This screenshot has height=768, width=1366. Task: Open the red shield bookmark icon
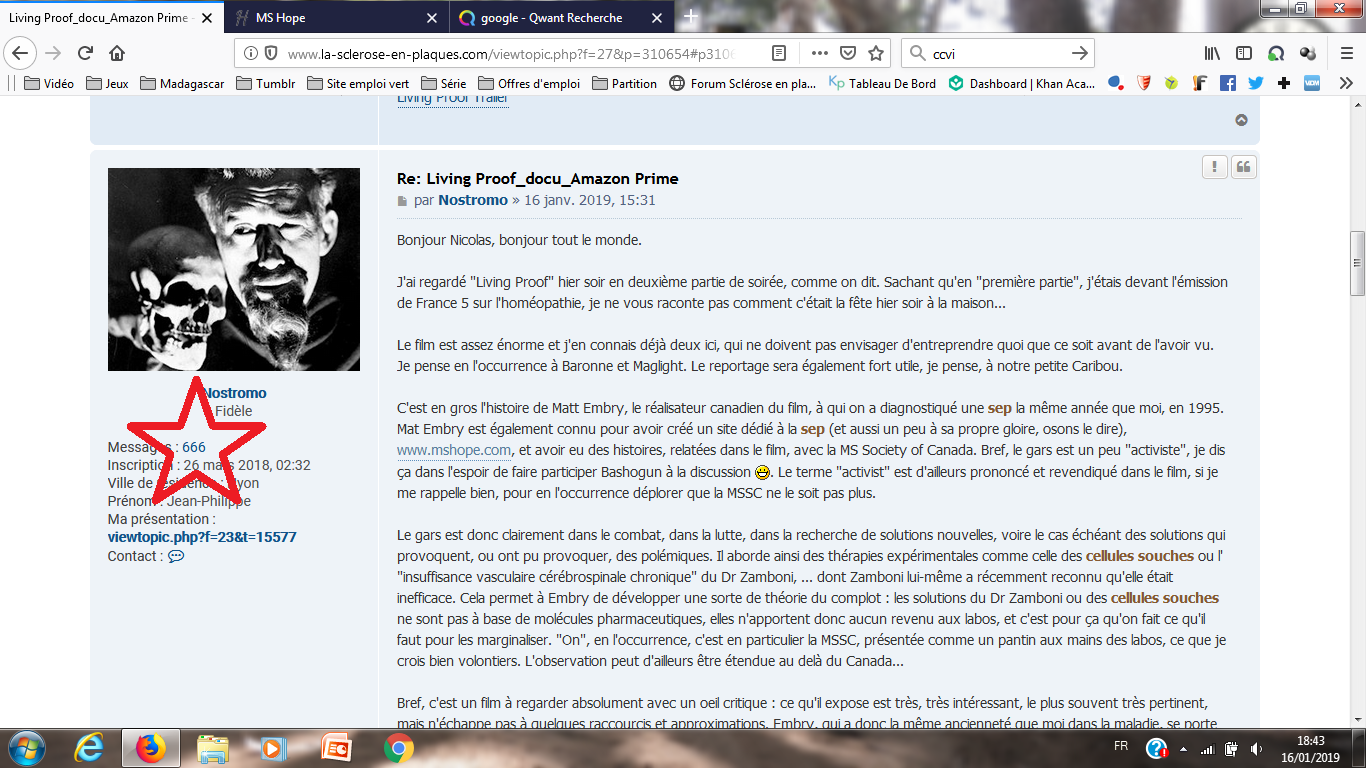1144,83
